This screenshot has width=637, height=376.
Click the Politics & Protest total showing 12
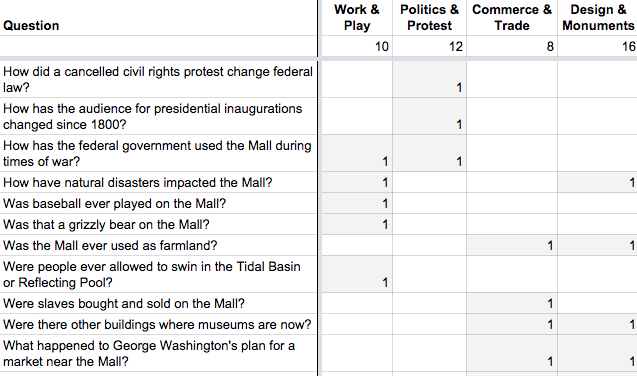click(x=429, y=46)
